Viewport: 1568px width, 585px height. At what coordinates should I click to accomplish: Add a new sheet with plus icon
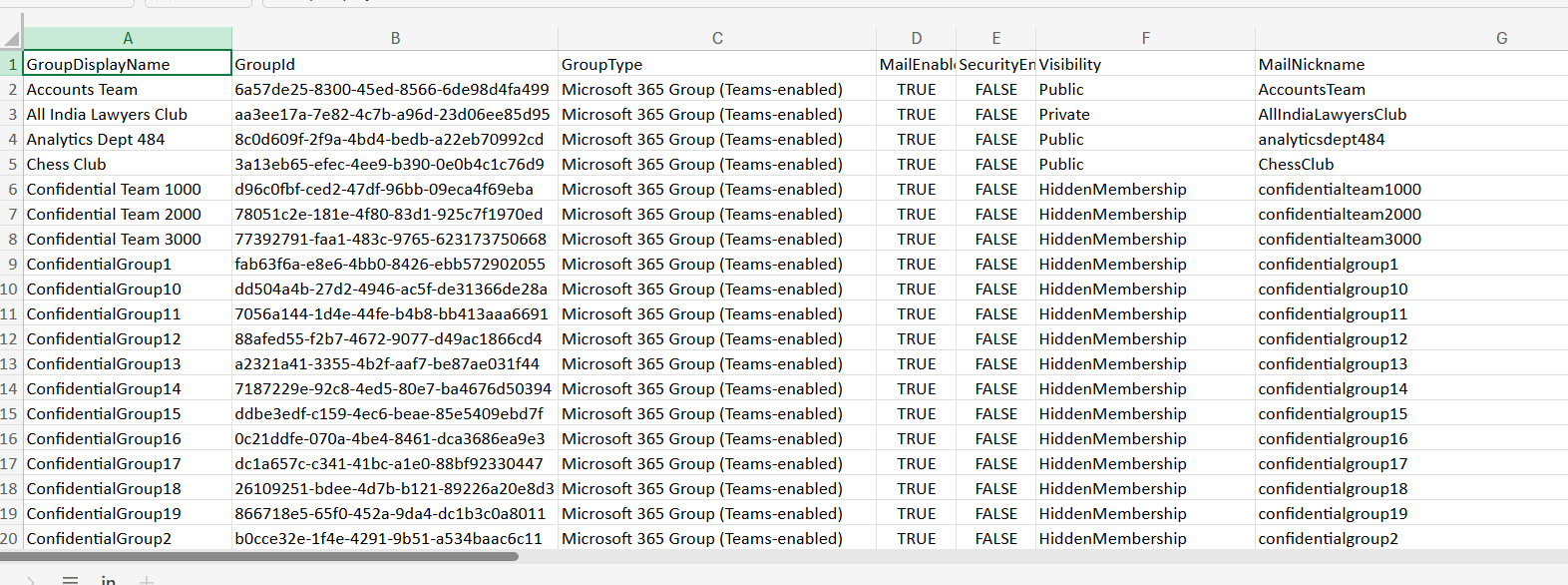pos(147,579)
